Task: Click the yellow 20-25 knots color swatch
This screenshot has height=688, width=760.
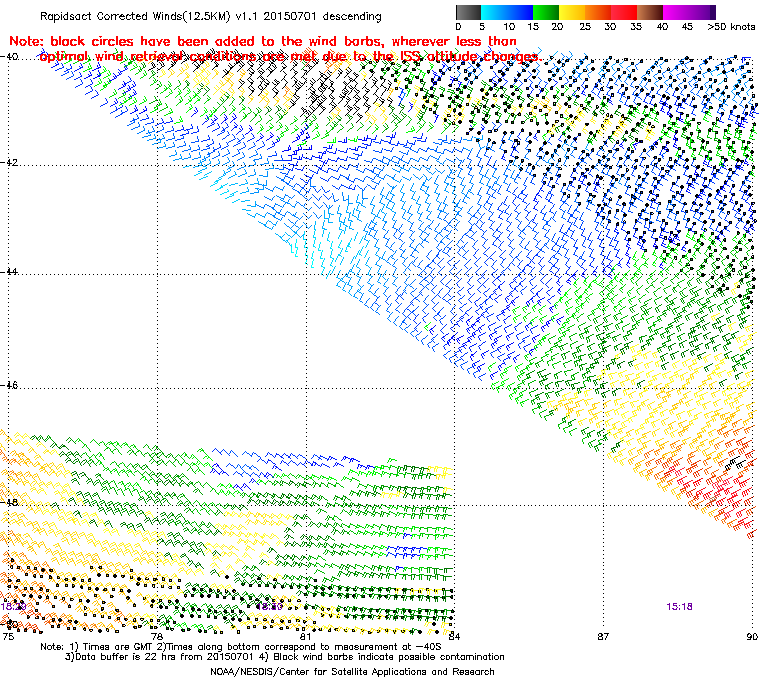Action: [572, 12]
